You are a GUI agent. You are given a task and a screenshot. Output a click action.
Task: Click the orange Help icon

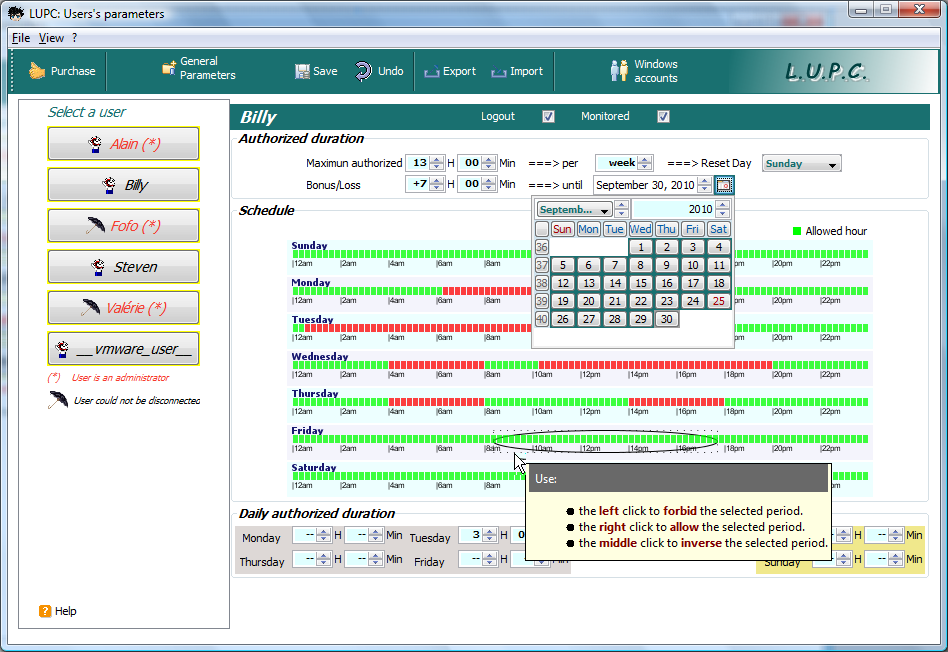[x=45, y=611]
